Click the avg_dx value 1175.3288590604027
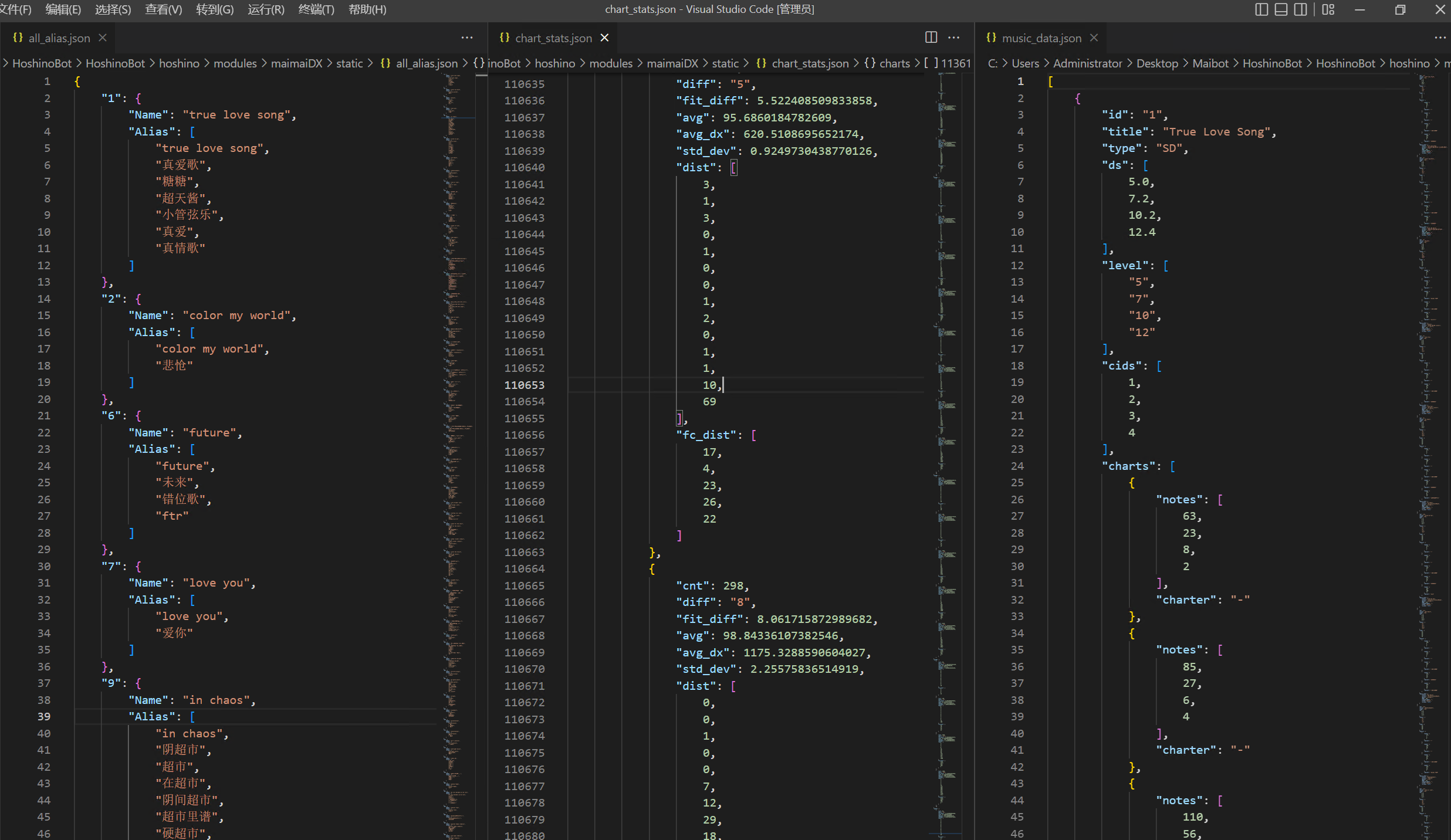This screenshot has width=1451, height=840. click(804, 652)
